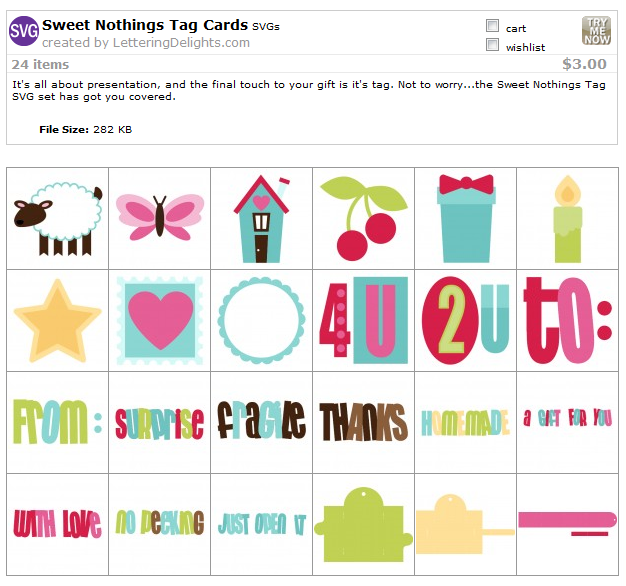Select the With Love word art
The width and height of the screenshot is (626, 586).
pyautogui.click(x=57, y=525)
